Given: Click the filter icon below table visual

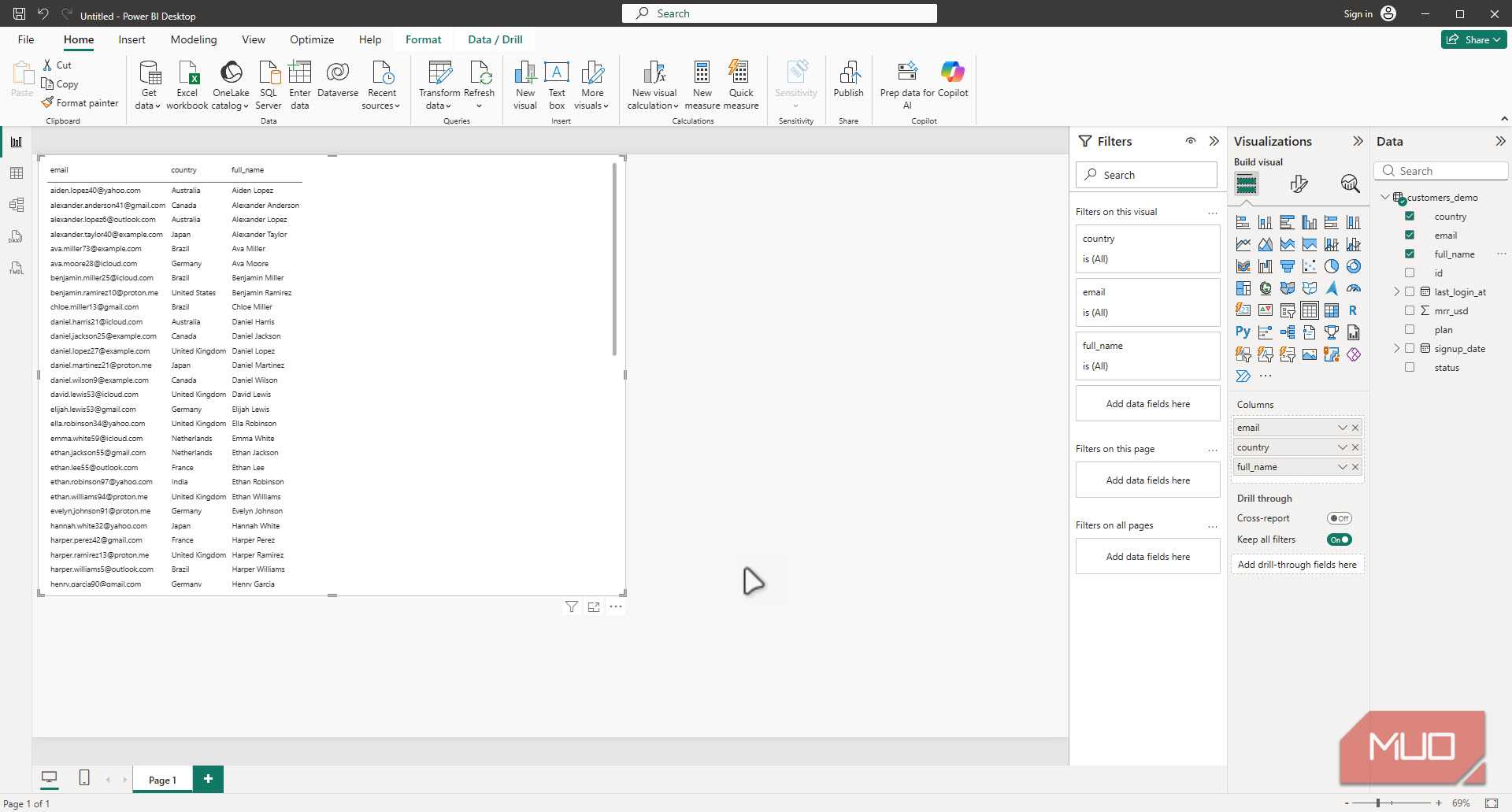Looking at the screenshot, I should tap(572, 607).
